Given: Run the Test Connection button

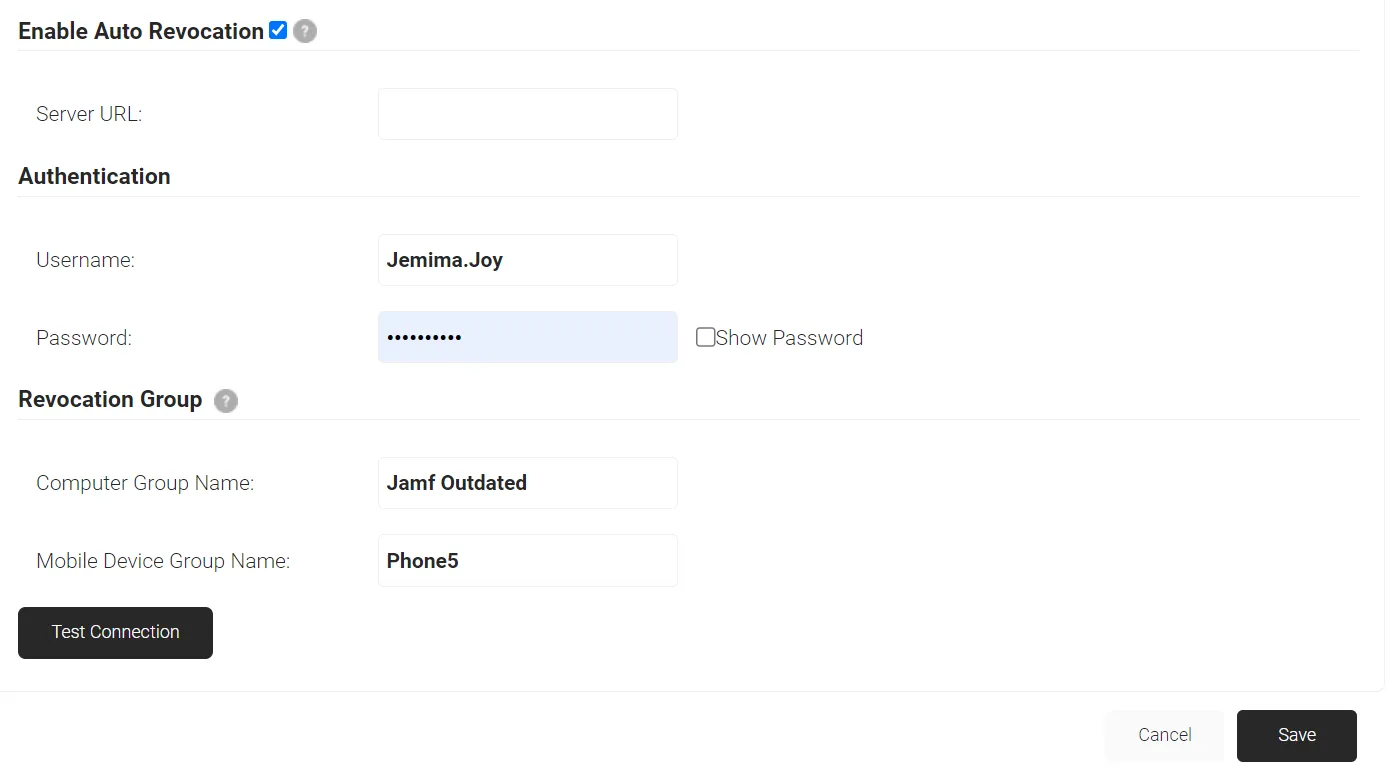Looking at the screenshot, I should (x=115, y=633).
